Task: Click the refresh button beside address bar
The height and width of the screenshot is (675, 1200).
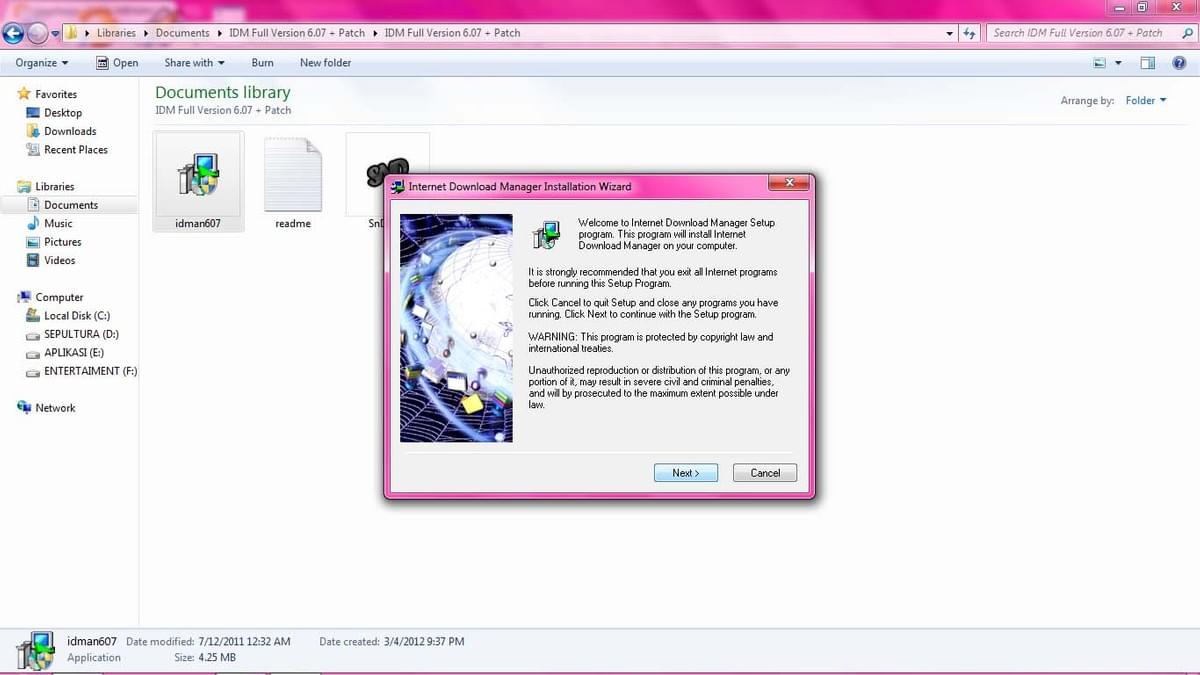Action: (968, 33)
